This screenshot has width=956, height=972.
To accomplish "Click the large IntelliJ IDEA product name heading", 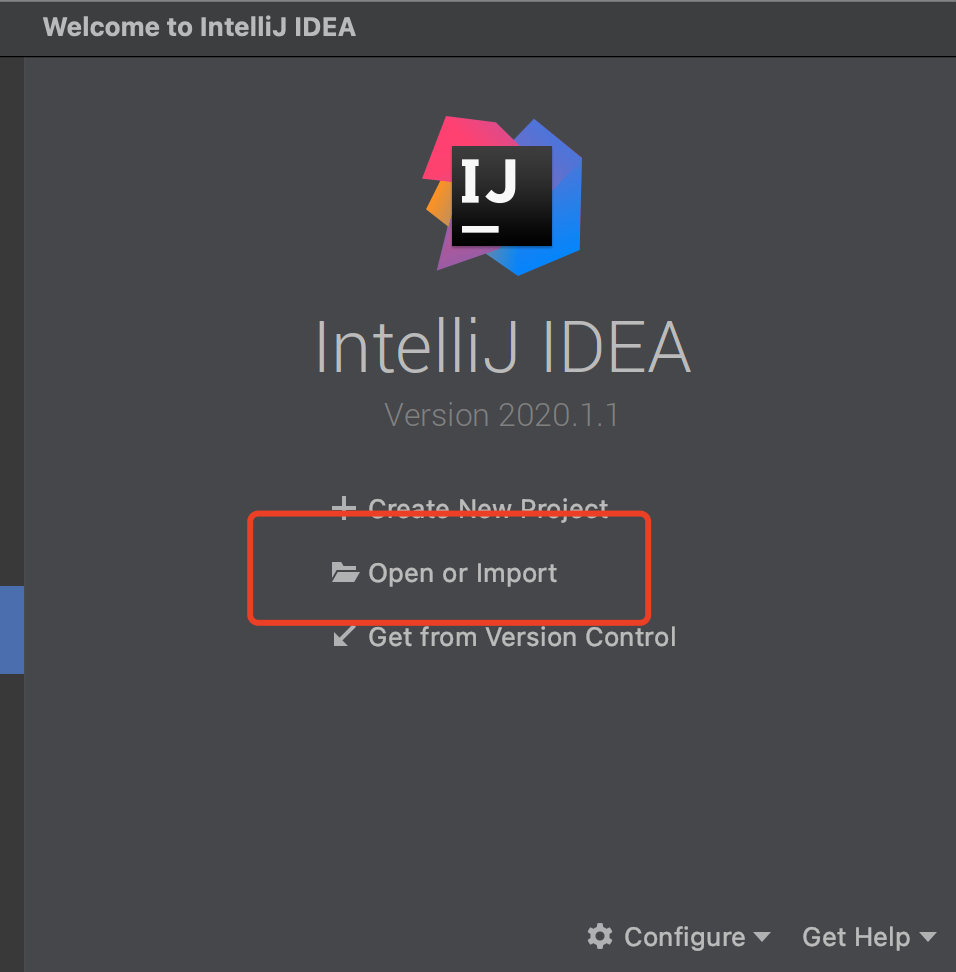I will coord(503,347).
